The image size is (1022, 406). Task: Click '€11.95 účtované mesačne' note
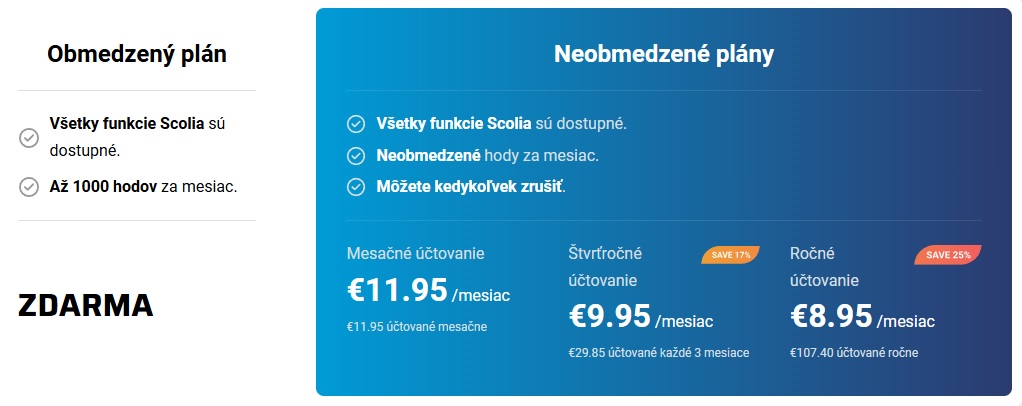point(416,326)
